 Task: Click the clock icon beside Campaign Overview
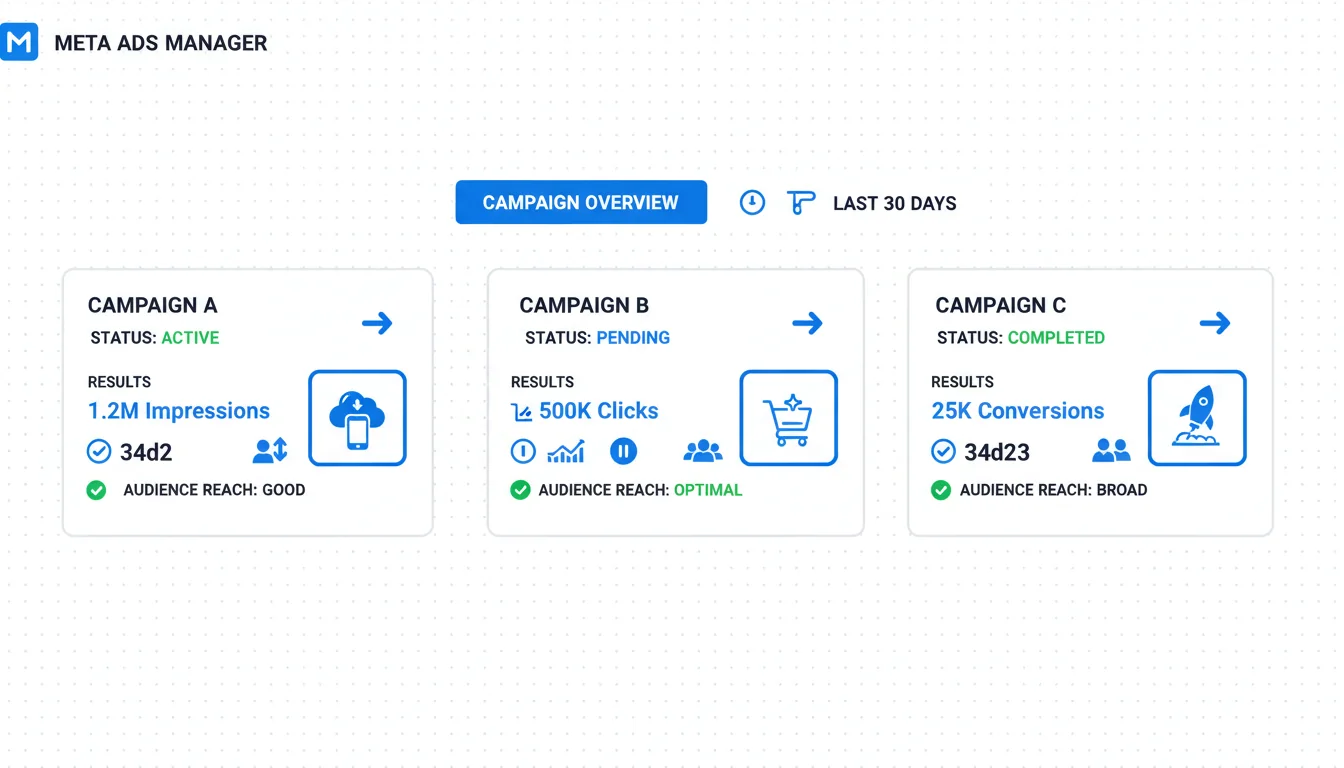(752, 203)
